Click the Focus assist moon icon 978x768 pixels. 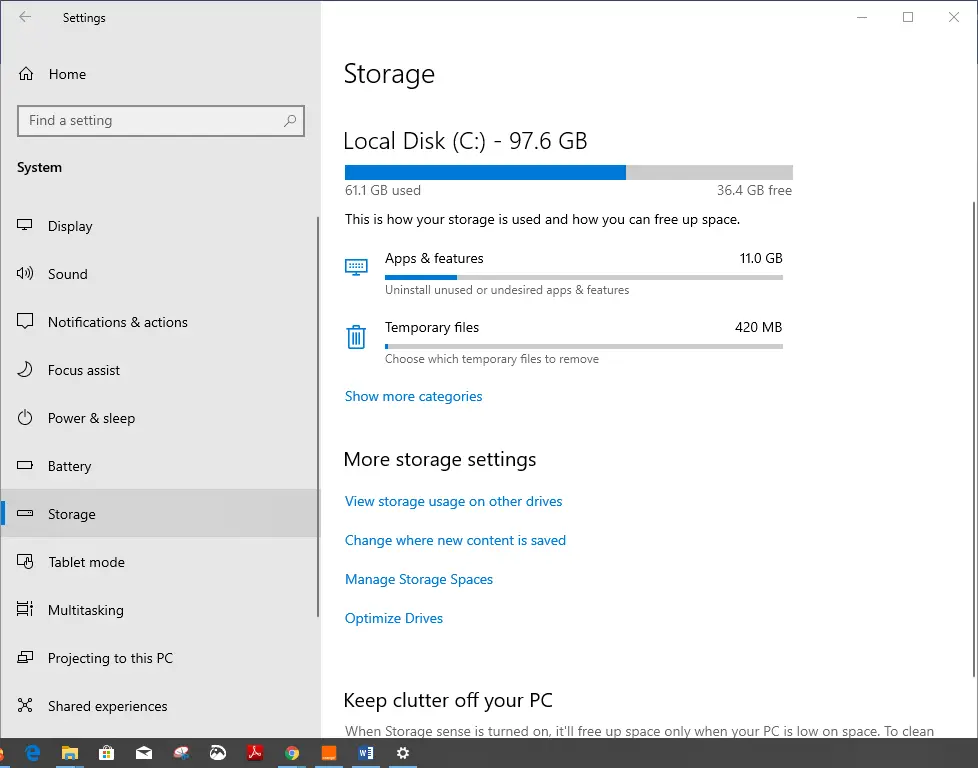[x=25, y=369]
